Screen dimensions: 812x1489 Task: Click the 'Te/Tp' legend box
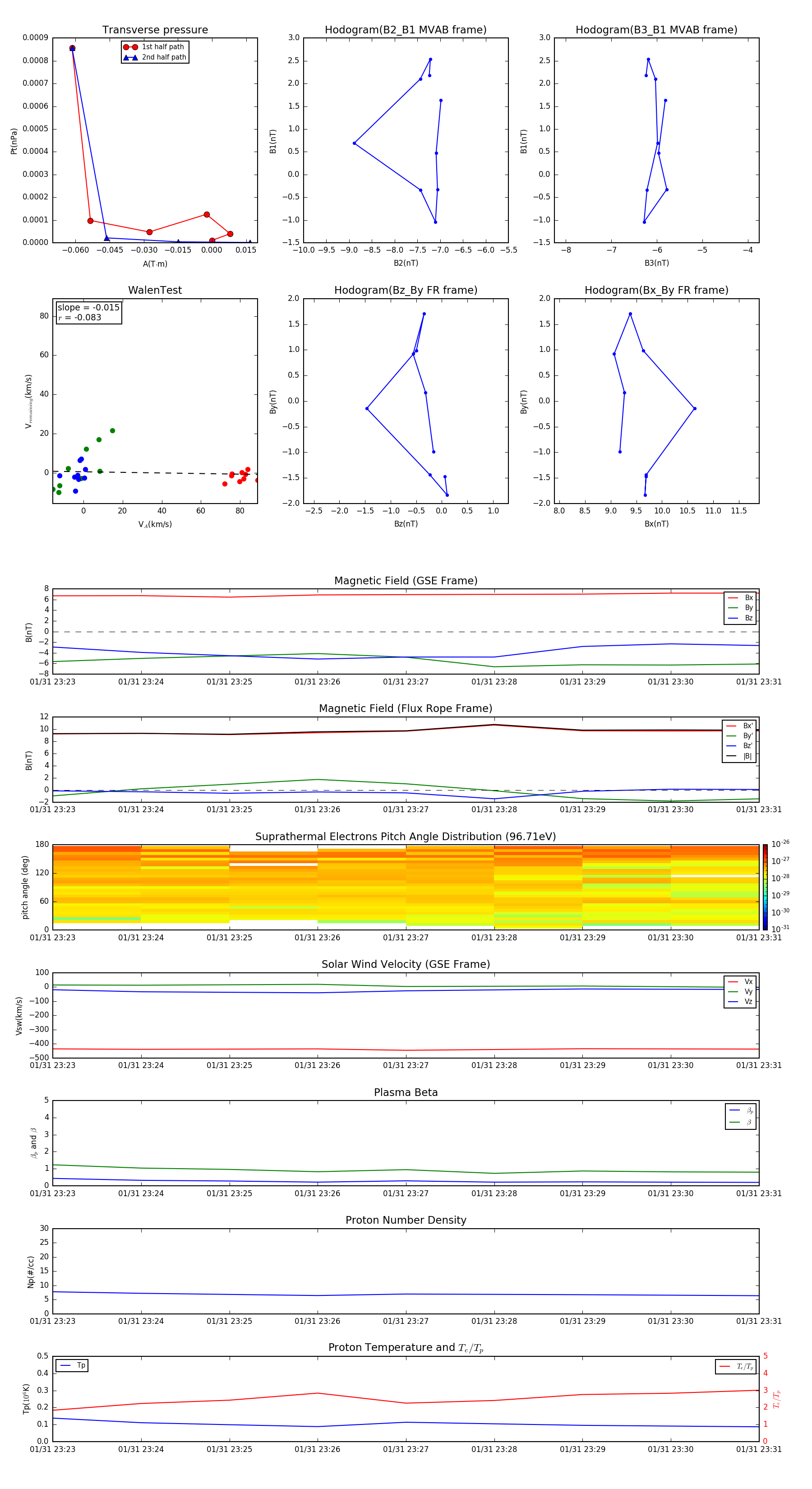[736, 1366]
